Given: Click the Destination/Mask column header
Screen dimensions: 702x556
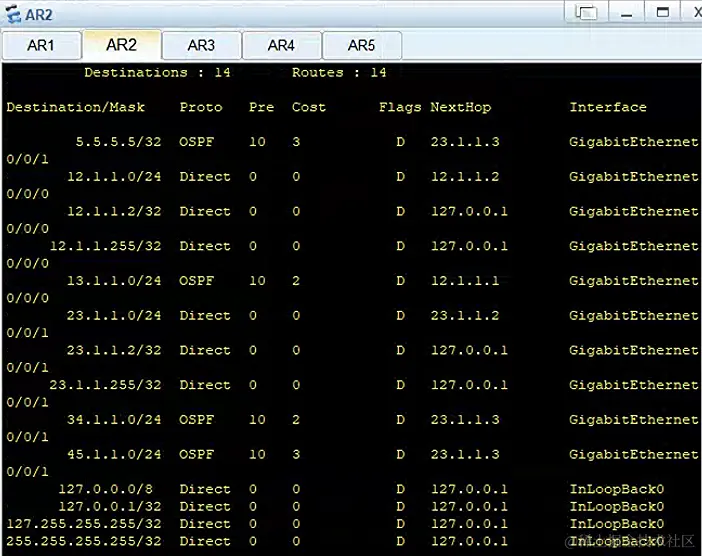Looking at the screenshot, I should point(76,107).
